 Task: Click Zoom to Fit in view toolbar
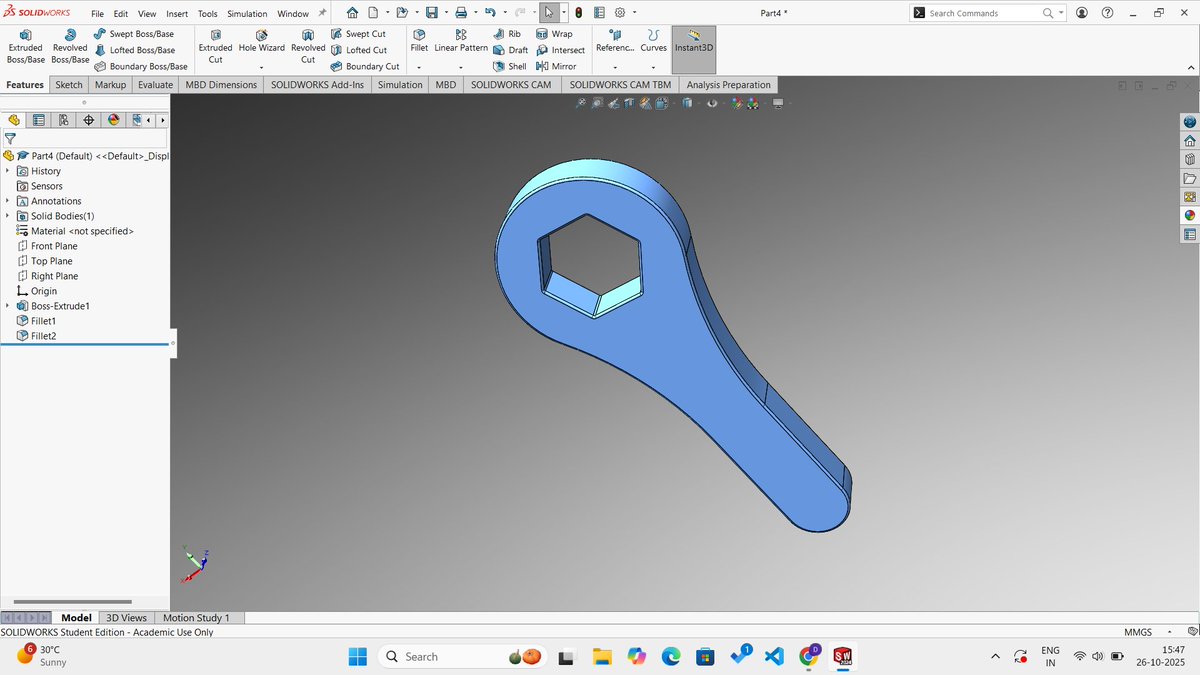coord(580,103)
